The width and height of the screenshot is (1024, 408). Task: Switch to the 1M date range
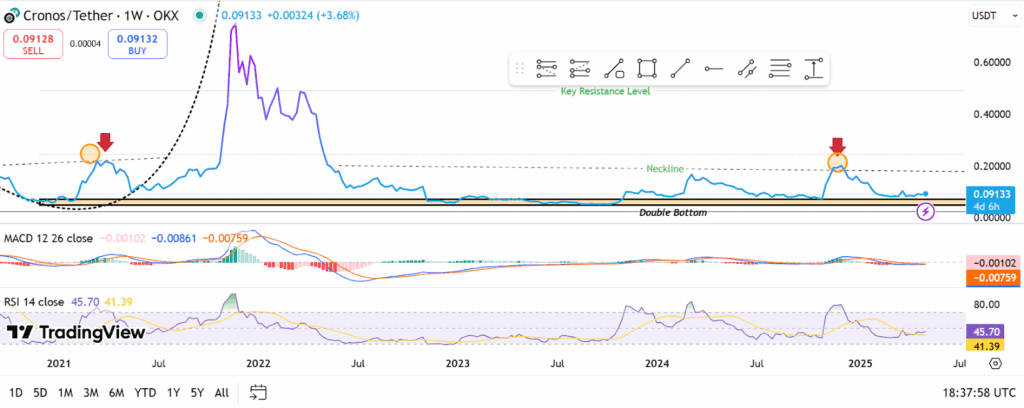point(65,392)
